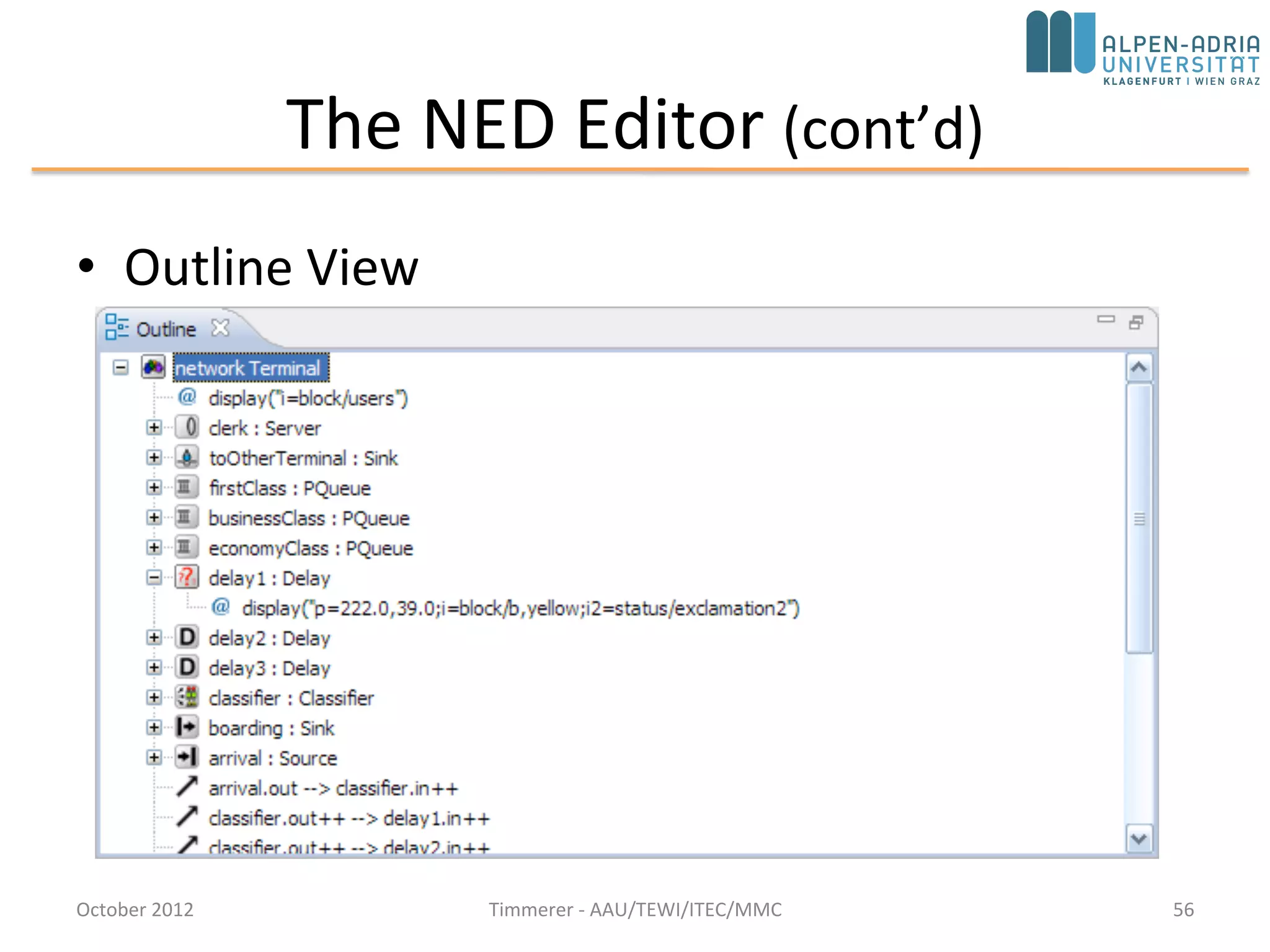The height and width of the screenshot is (952, 1270).
Task: Select boarding : Sink label
Action: (271, 728)
